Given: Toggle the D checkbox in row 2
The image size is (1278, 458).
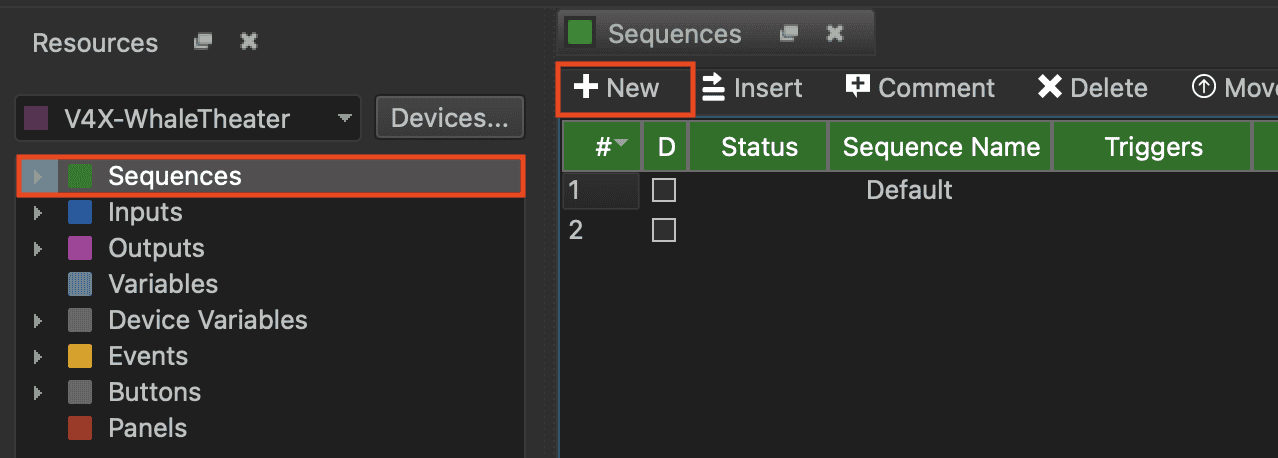Looking at the screenshot, I should (x=664, y=231).
